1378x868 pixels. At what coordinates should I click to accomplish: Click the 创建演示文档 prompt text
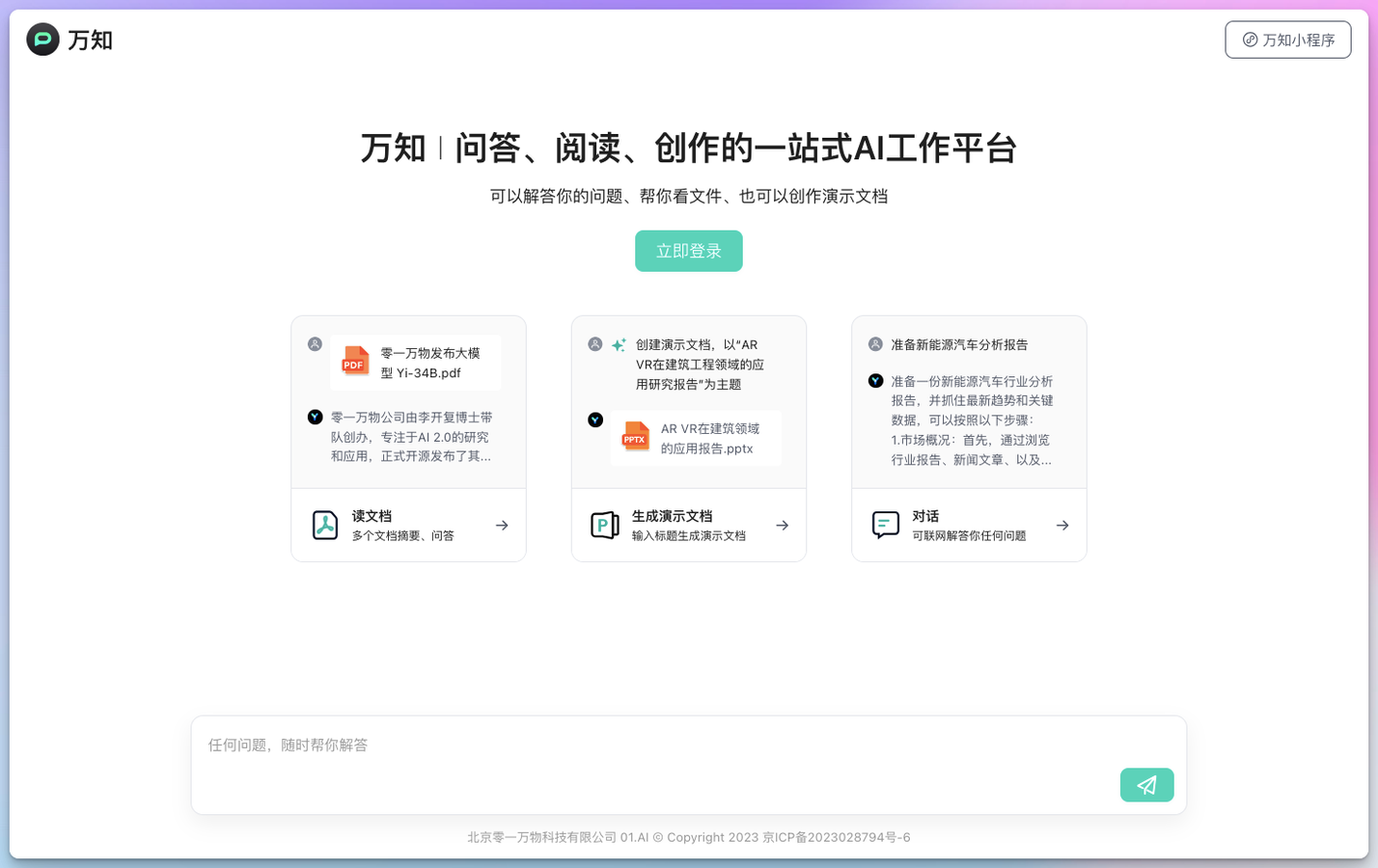coord(701,365)
